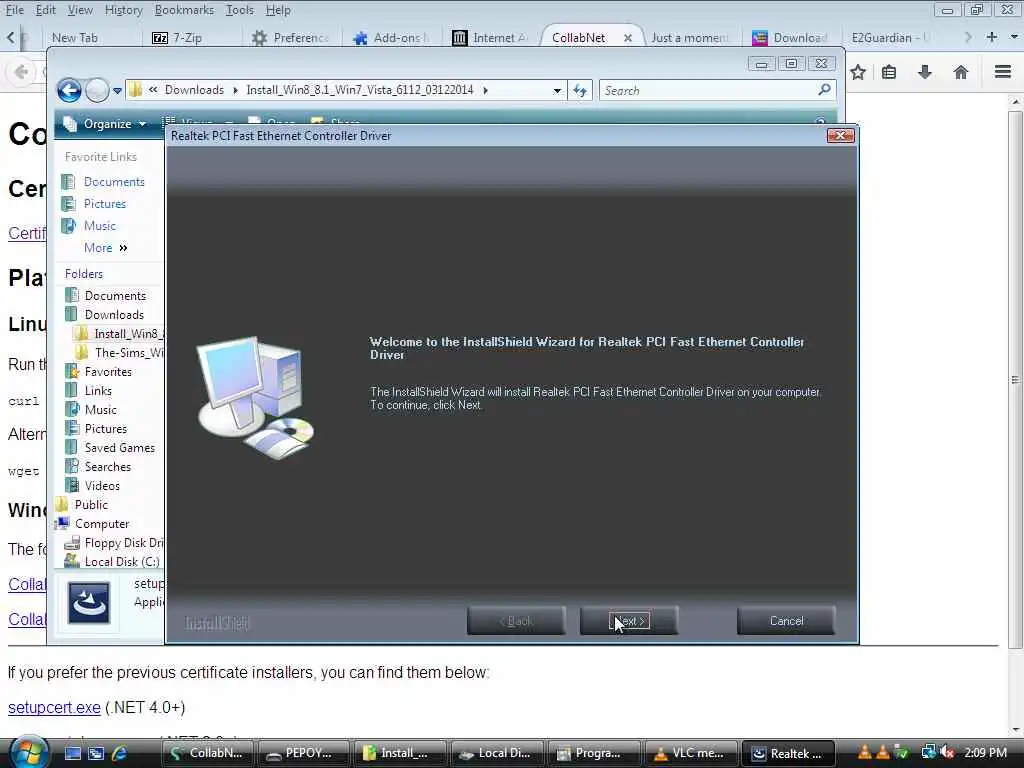This screenshot has width=1024, height=768.
Task: Open a new Firefox tab
Action: pyautogui.click(x=991, y=37)
